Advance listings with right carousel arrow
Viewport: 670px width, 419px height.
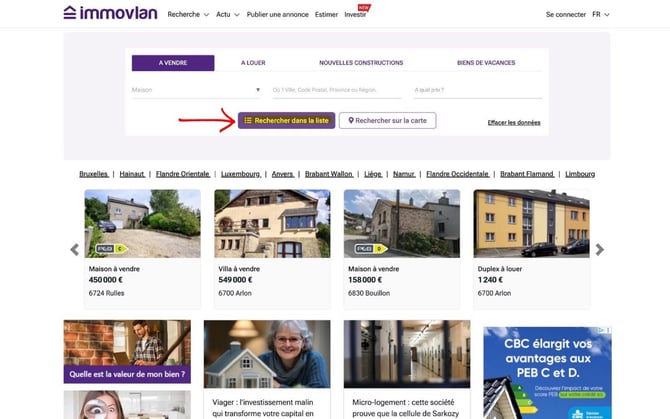(x=599, y=250)
